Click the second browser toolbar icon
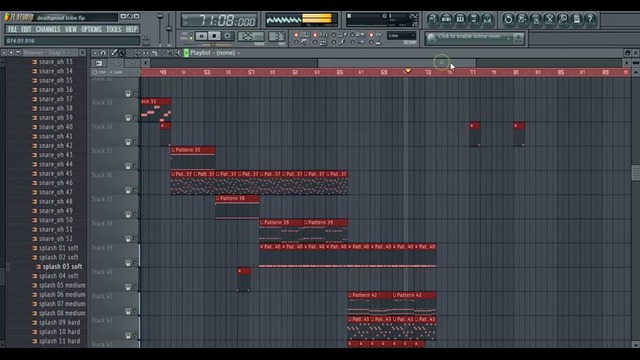 (11, 53)
